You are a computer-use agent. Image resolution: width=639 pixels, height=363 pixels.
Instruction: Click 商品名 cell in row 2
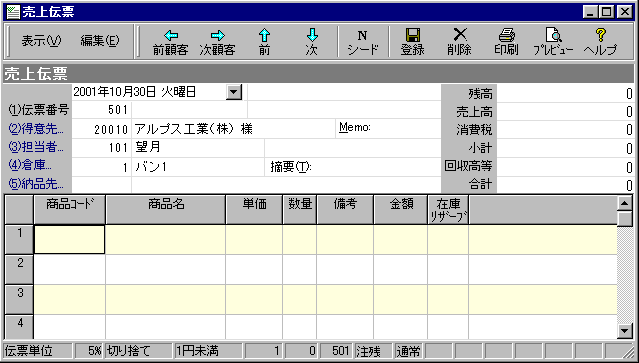pos(165,269)
